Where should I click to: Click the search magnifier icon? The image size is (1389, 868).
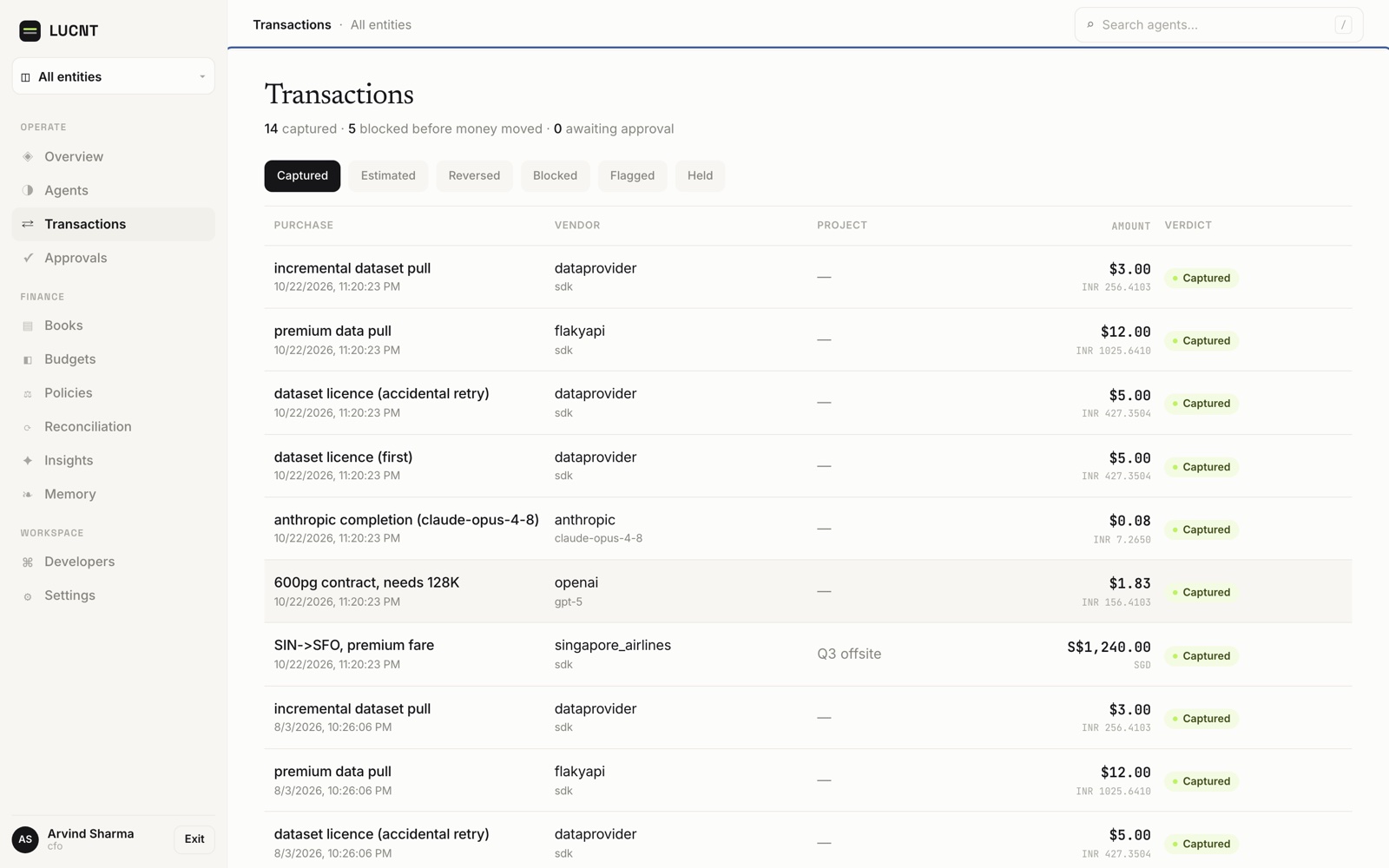point(1090,25)
